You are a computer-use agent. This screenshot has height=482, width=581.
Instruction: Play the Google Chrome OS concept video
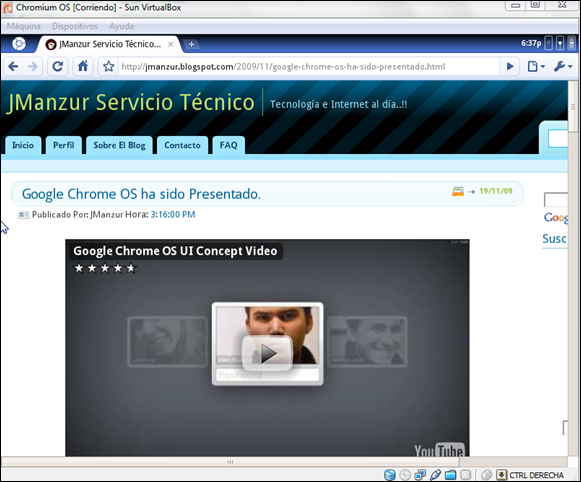pyautogui.click(x=268, y=353)
